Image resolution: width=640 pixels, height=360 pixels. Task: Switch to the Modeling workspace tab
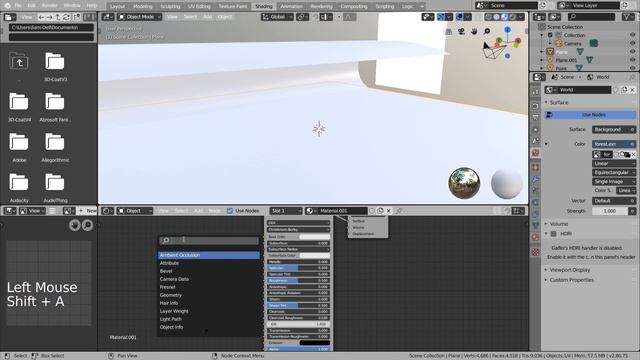pos(143,7)
